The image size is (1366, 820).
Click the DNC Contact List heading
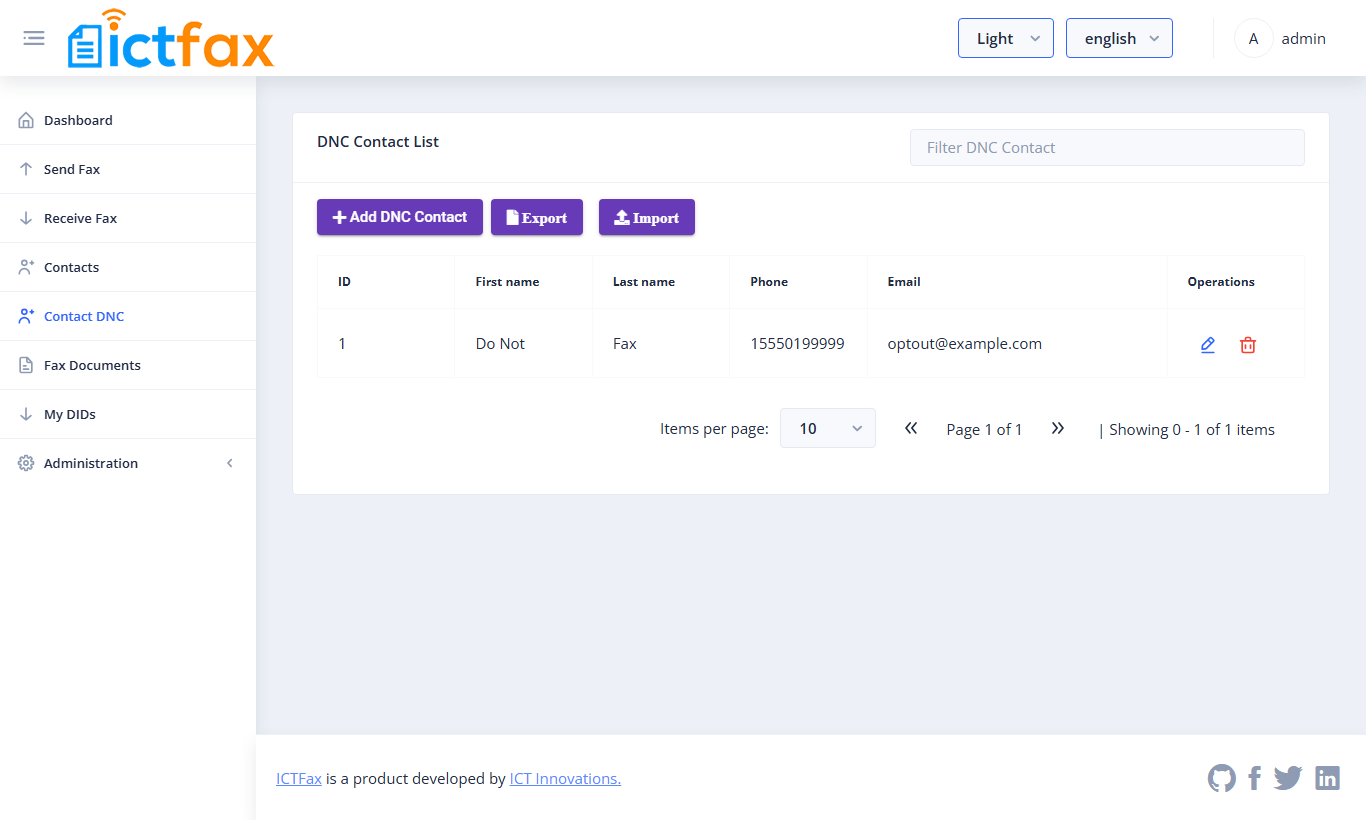click(378, 142)
